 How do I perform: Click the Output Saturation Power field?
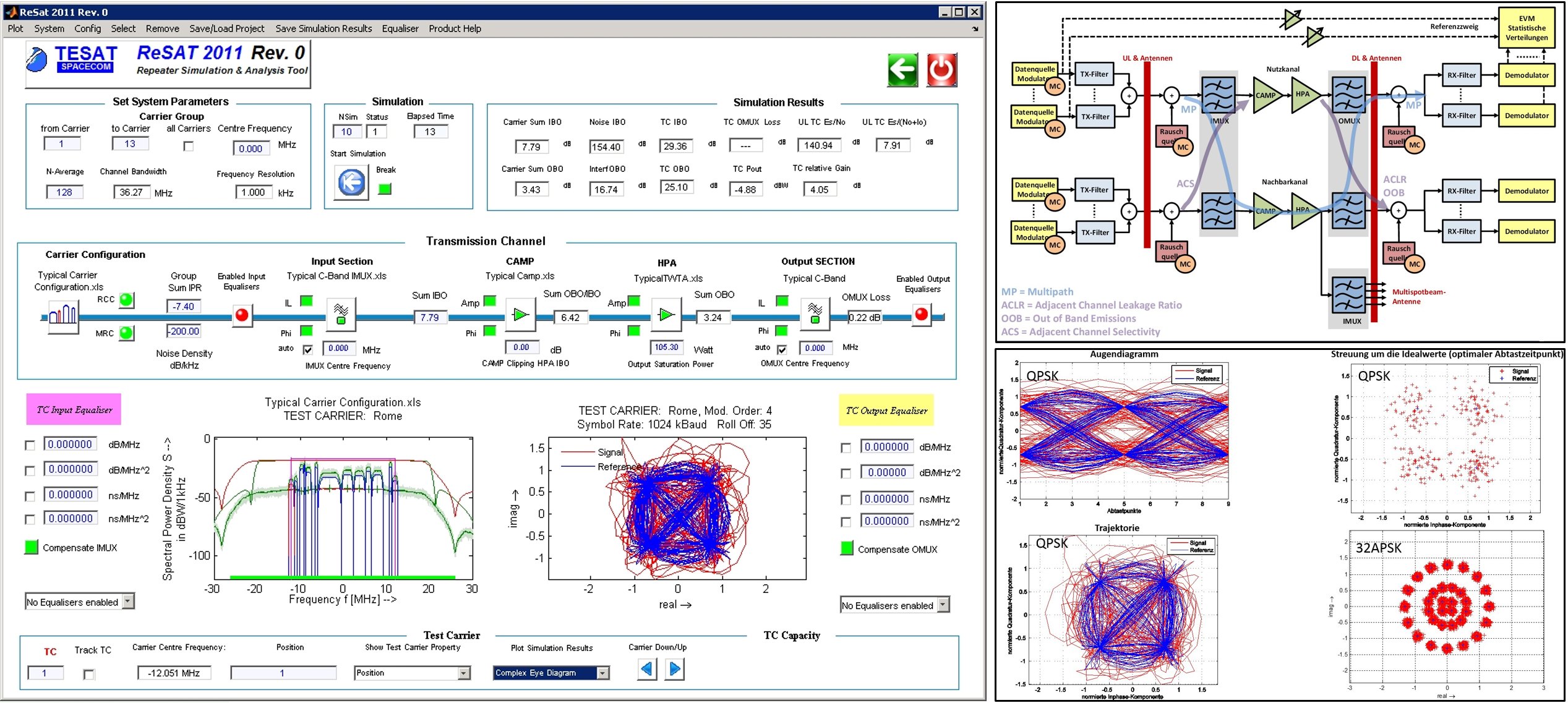tap(666, 347)
